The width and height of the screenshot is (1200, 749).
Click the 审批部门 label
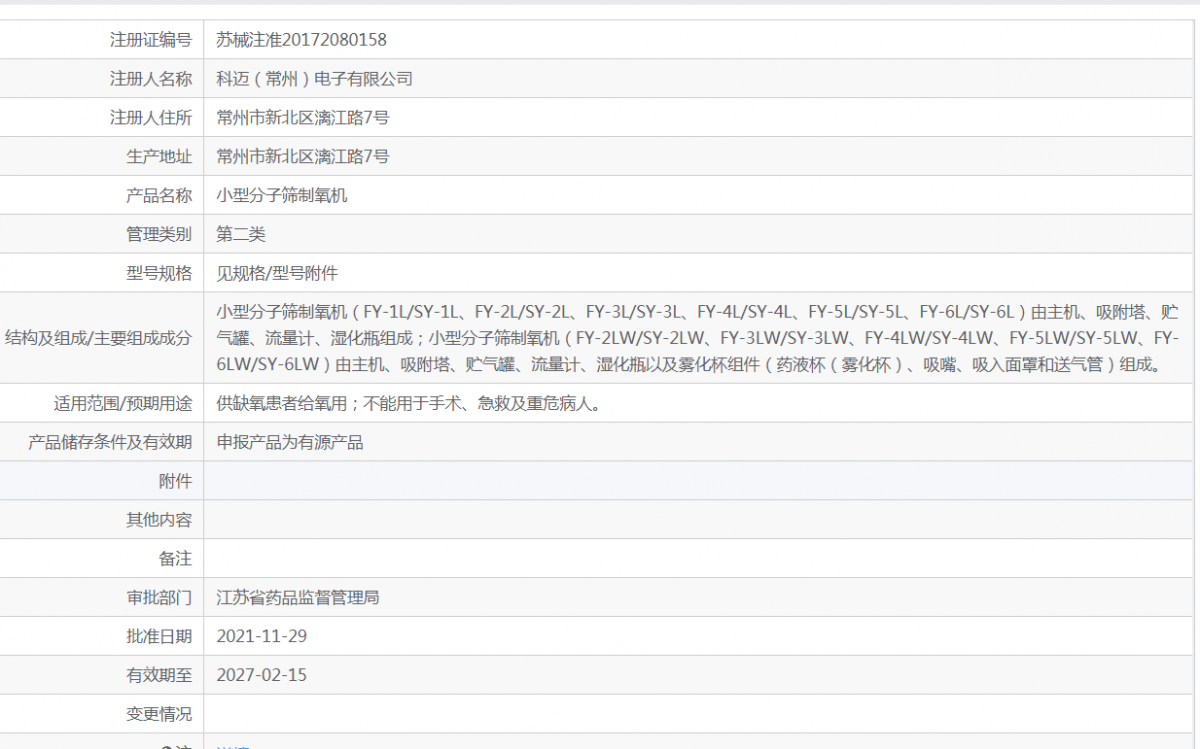pyautogui.click(x=159, y=598)
